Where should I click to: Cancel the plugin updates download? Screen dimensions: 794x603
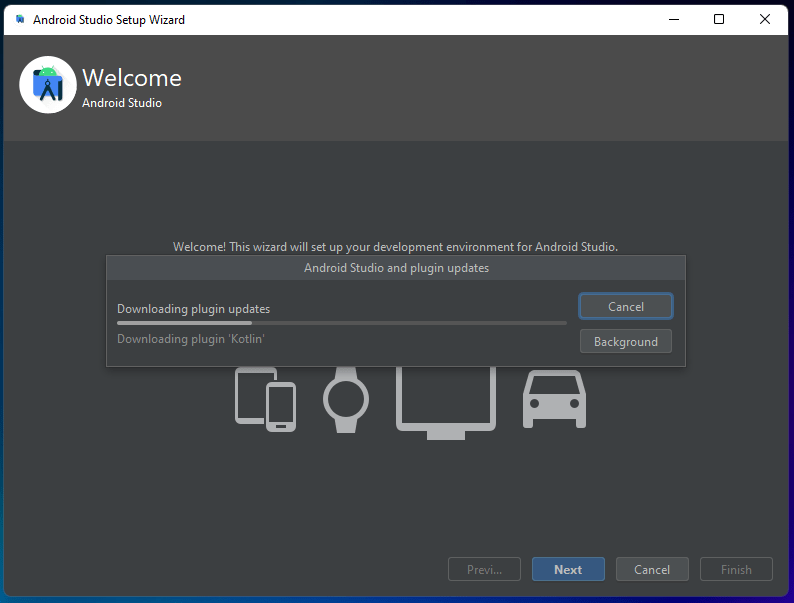coord(626,306)
